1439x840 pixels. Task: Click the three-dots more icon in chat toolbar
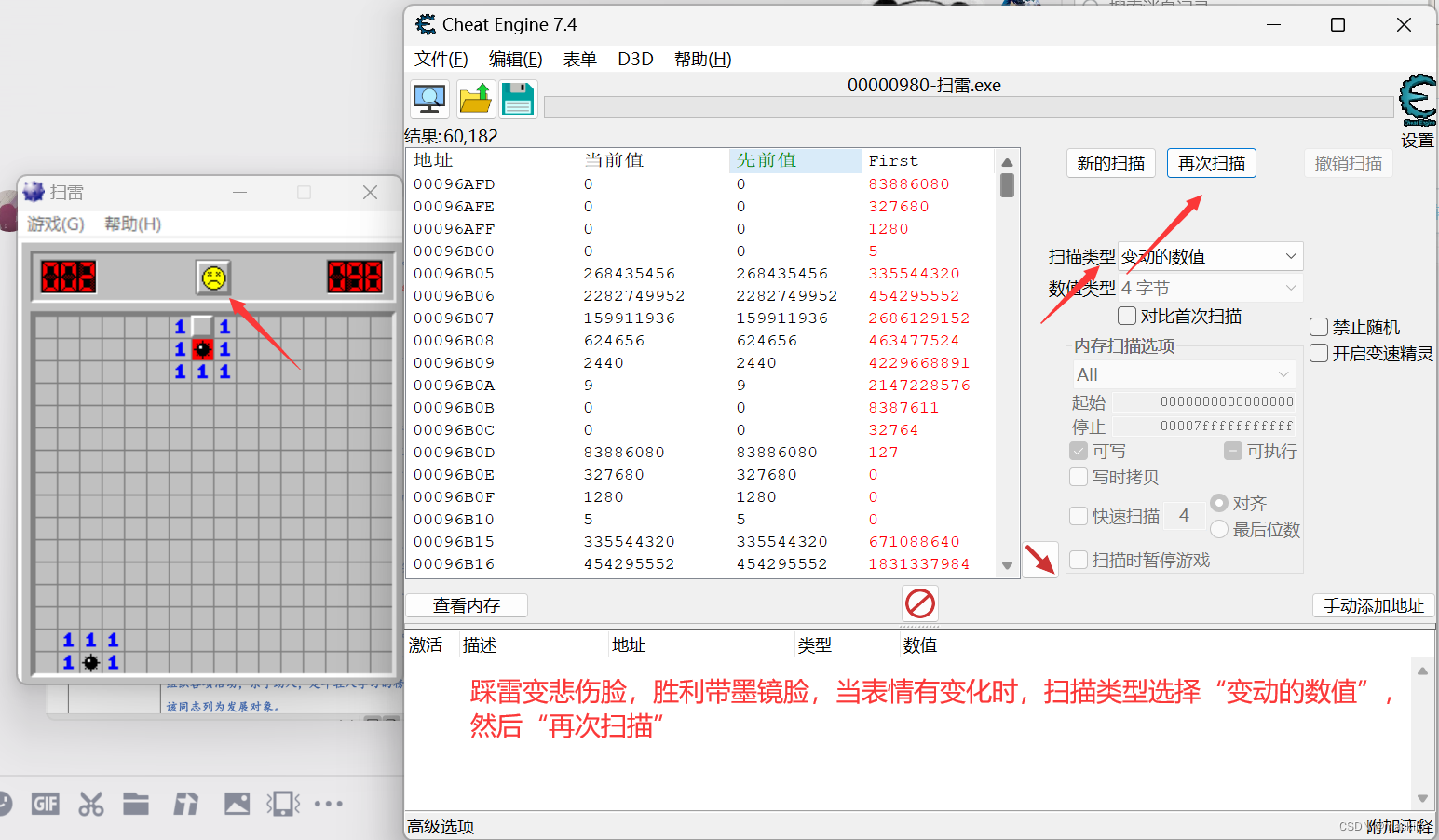pyautogui.click(x=329, y=804)
